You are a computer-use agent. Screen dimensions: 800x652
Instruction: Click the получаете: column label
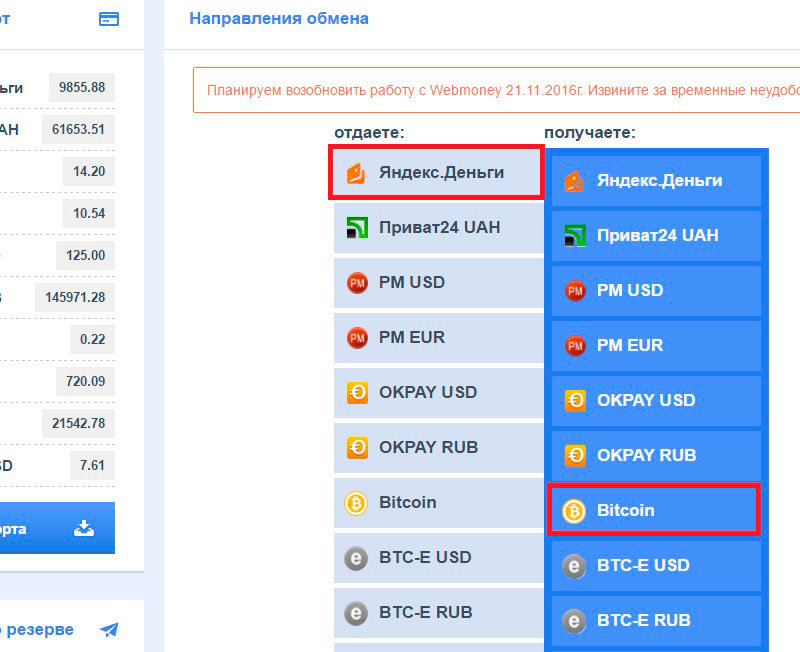coord(590,133)
